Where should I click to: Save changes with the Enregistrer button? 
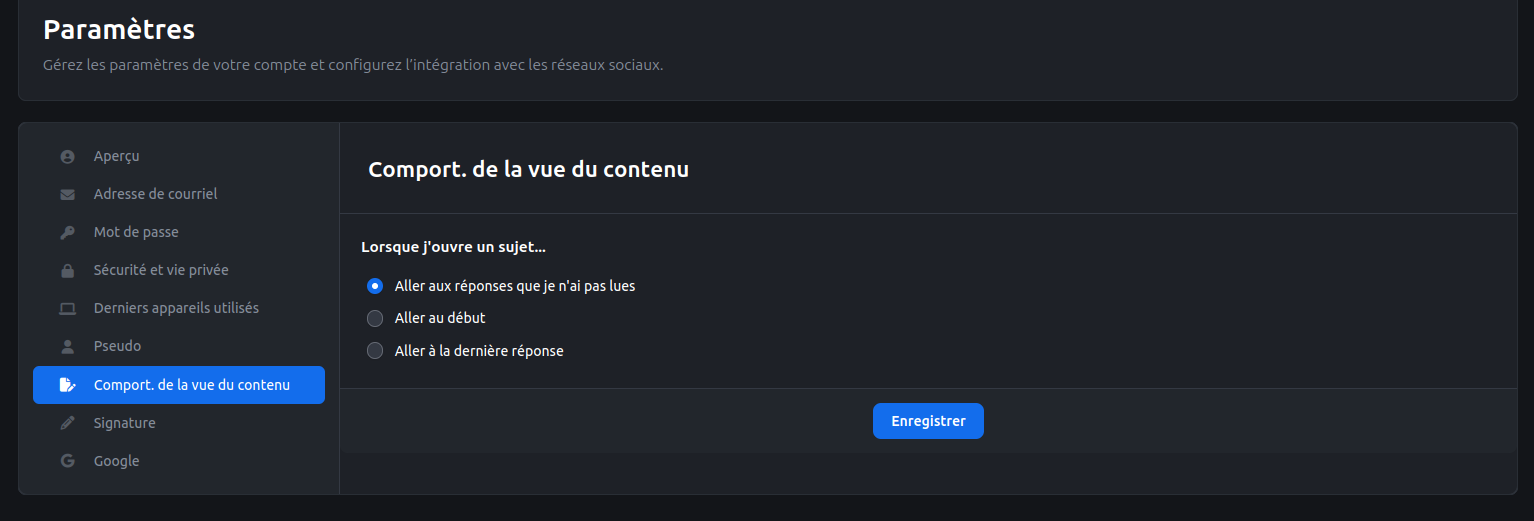[x=928, y=421]
